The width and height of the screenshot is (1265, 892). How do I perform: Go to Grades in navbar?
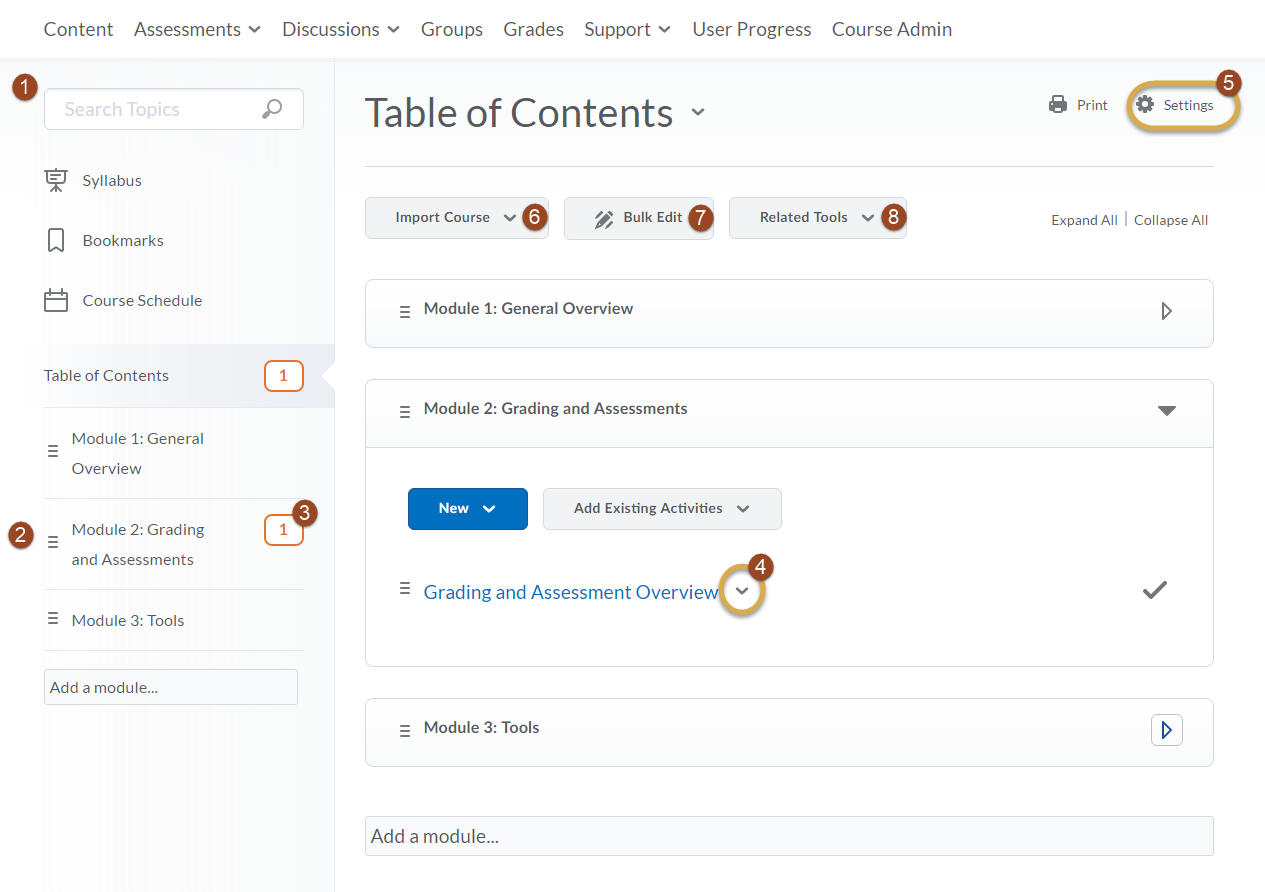point(534,29)
